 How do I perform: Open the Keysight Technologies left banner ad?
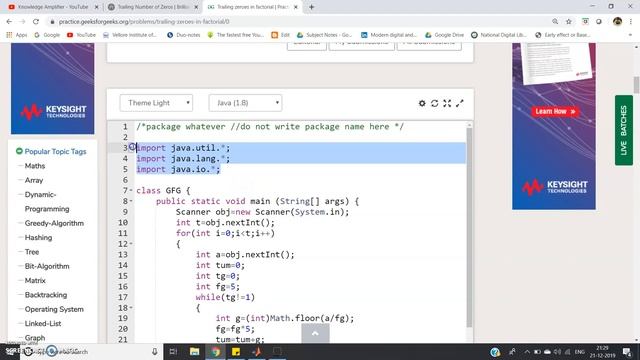(53, 89)
